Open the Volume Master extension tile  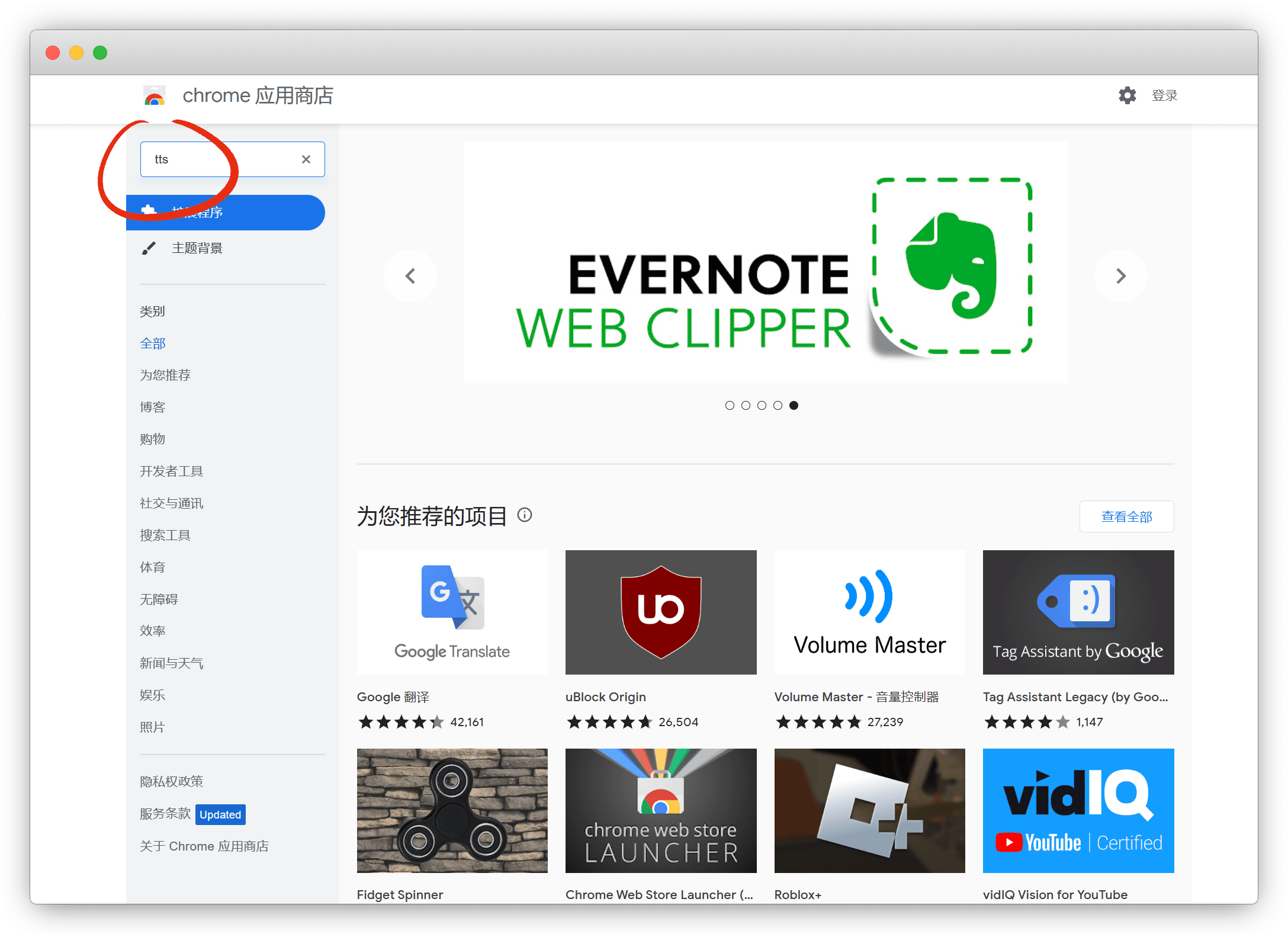(869, 612)
